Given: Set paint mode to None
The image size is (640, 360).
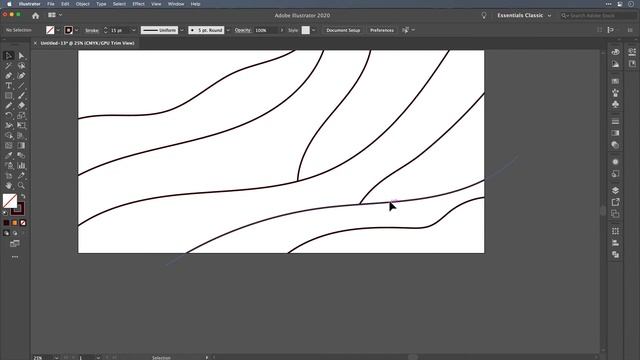Looking at the screenshot, I should pos(23,223).
